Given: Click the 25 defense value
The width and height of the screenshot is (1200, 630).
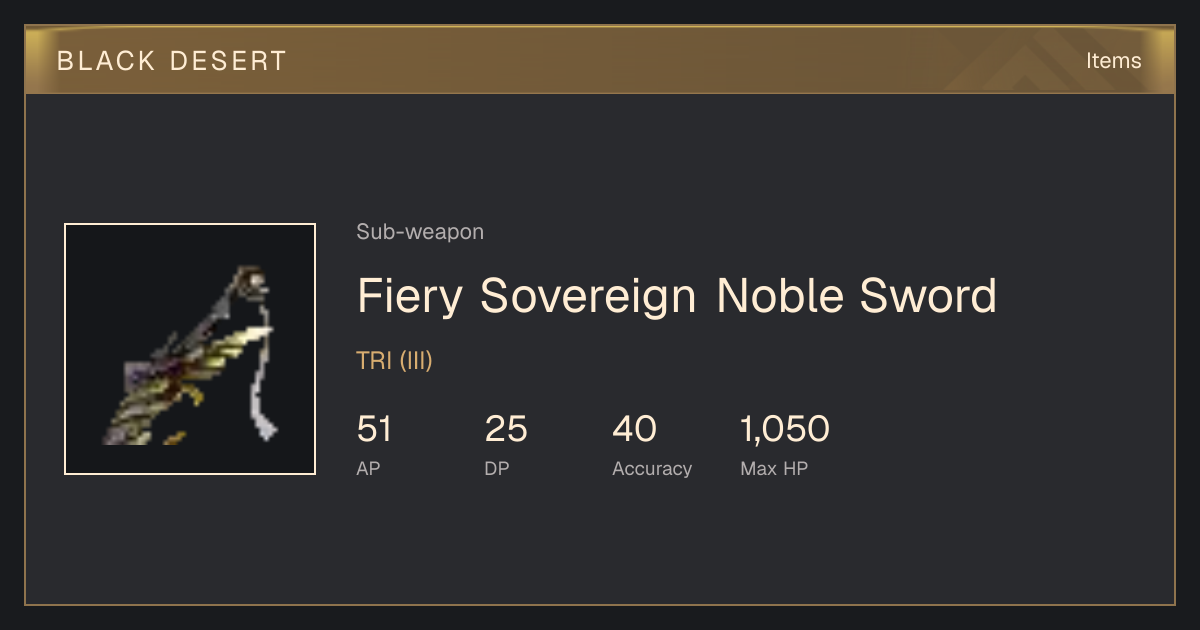Looking at the screenshot, I should pyautogui.click(x=506, y=429).
